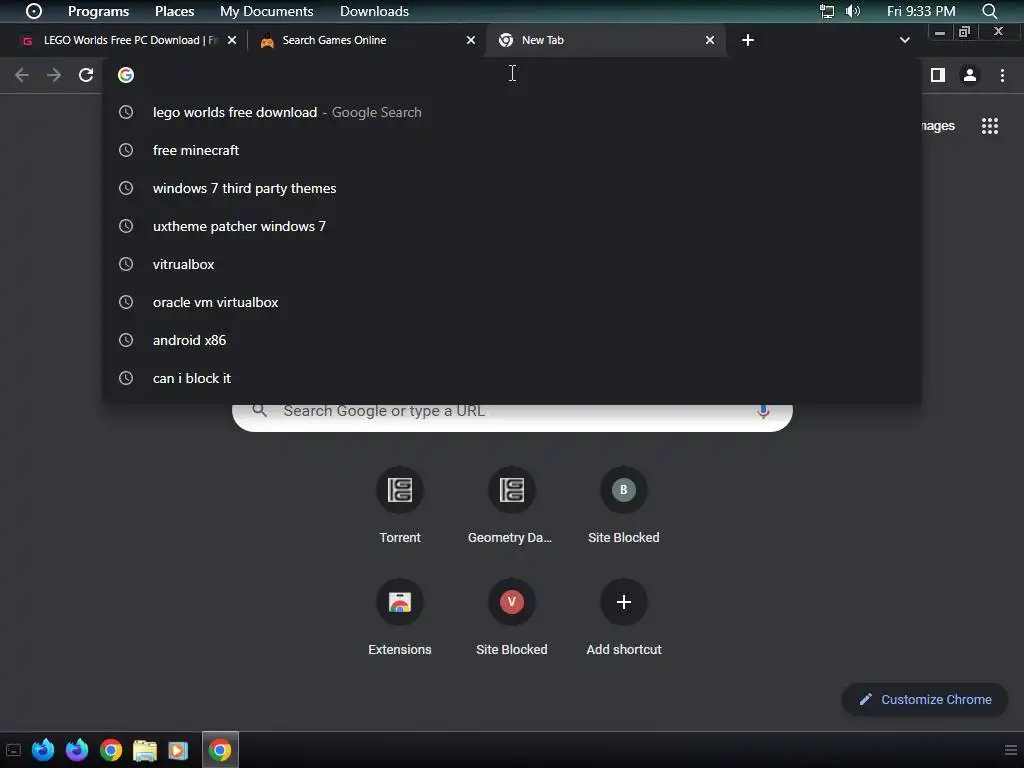Open the Site Blocked shortcut with B icon
This screenshot has height=768, width=1024.
point(624,505)
